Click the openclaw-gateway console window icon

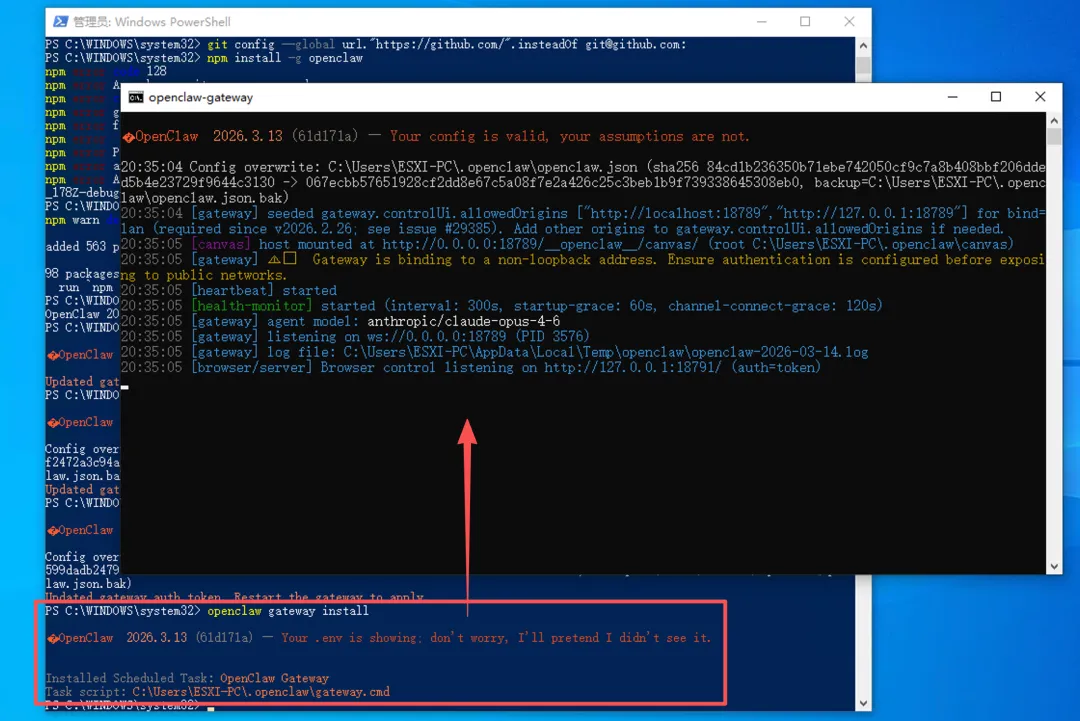coord(136,97)
